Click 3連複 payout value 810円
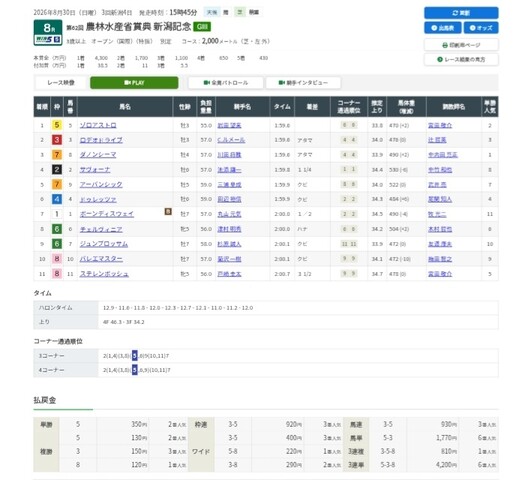This screenshot has height=480, width=532. coord(449,451)
